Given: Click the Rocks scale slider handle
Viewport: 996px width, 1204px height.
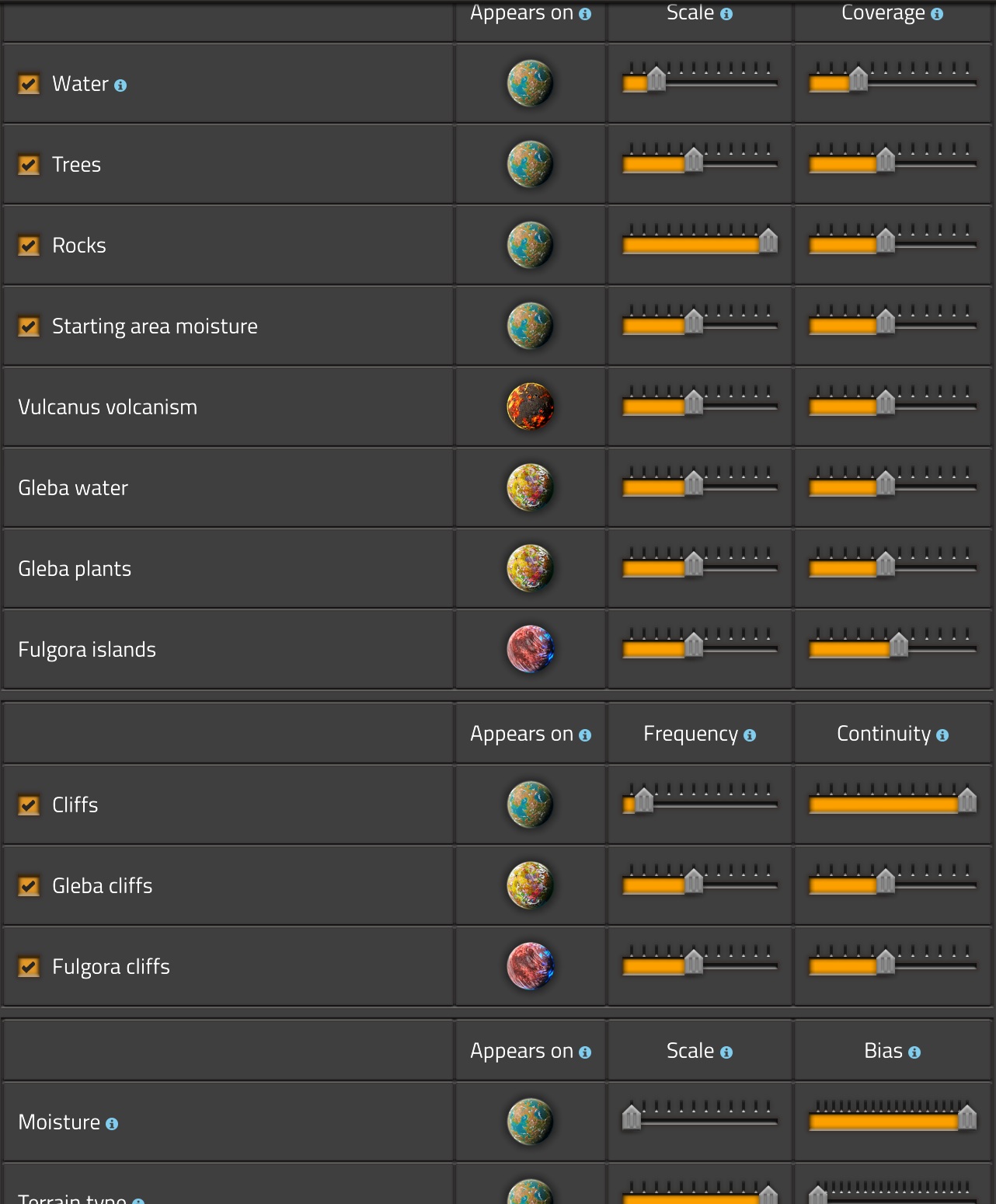Looking at the screenshot, I should point(768,241).
